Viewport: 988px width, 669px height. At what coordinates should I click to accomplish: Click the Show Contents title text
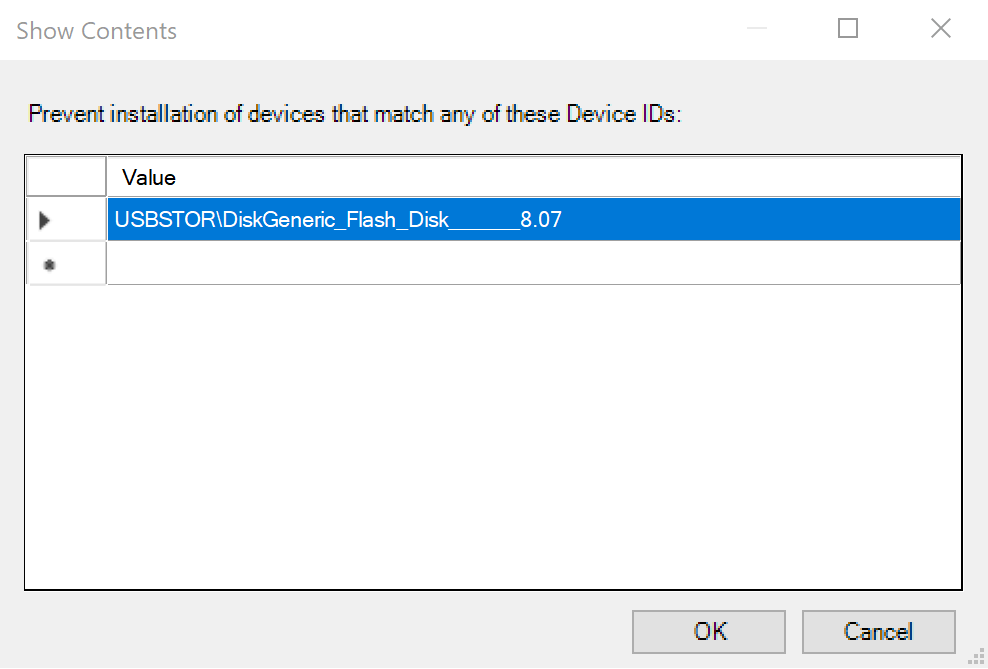(97, 31)
